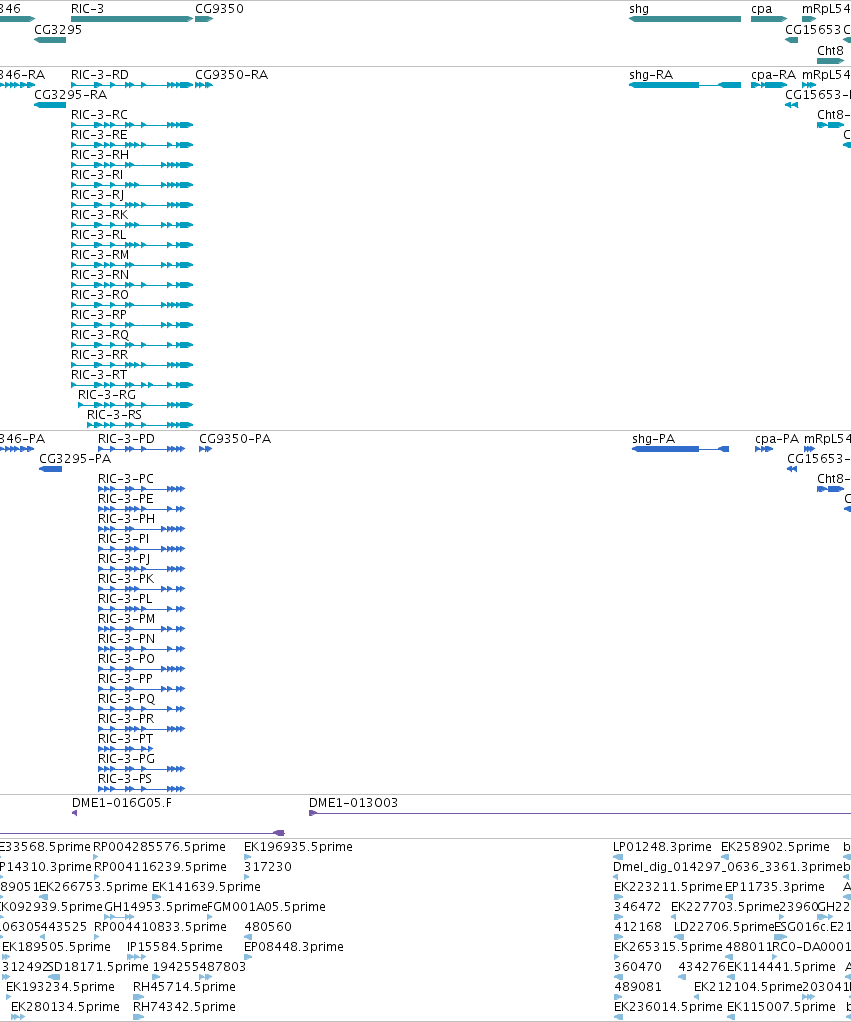This screenshot has width=851, height=1022.
Task: Choose transcript RIC-3-RK
Action: click(100, 214)
